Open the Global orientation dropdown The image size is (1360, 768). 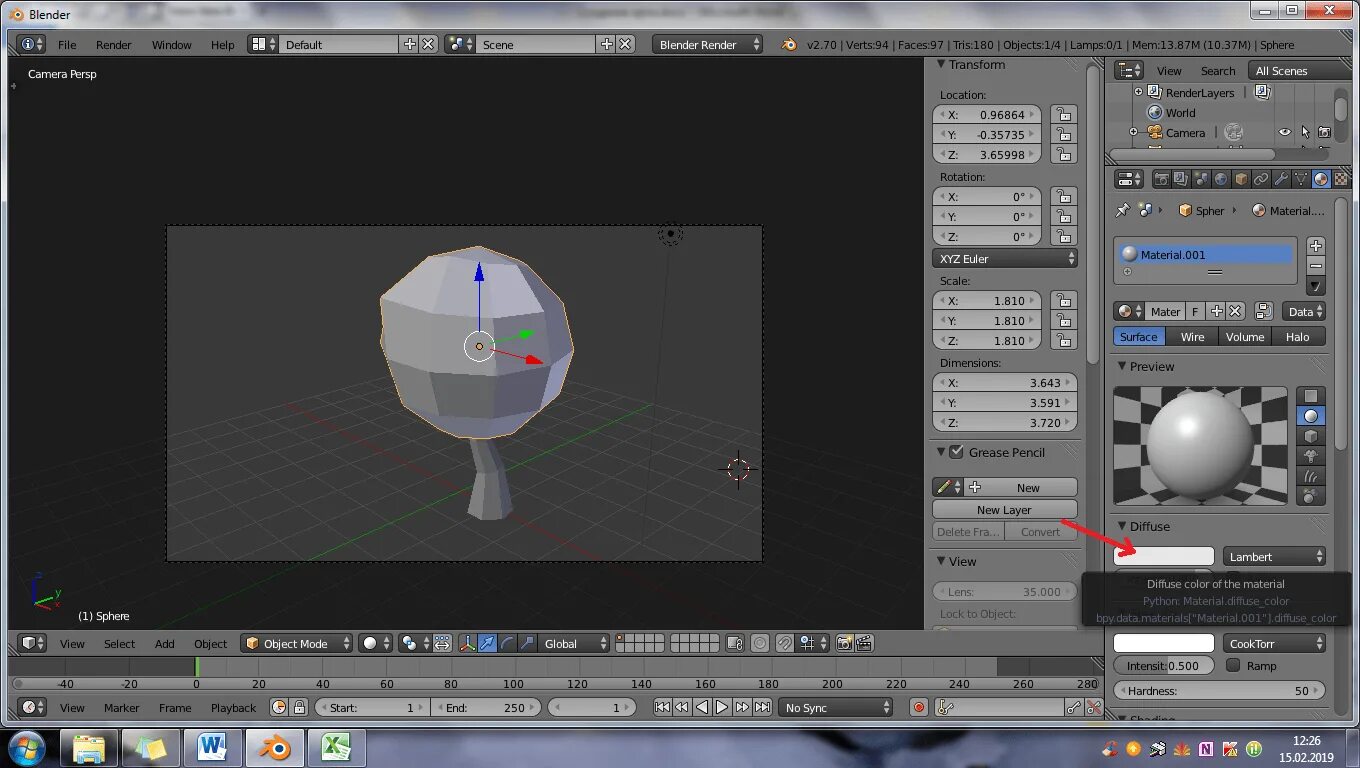click(x=573, y=644)
